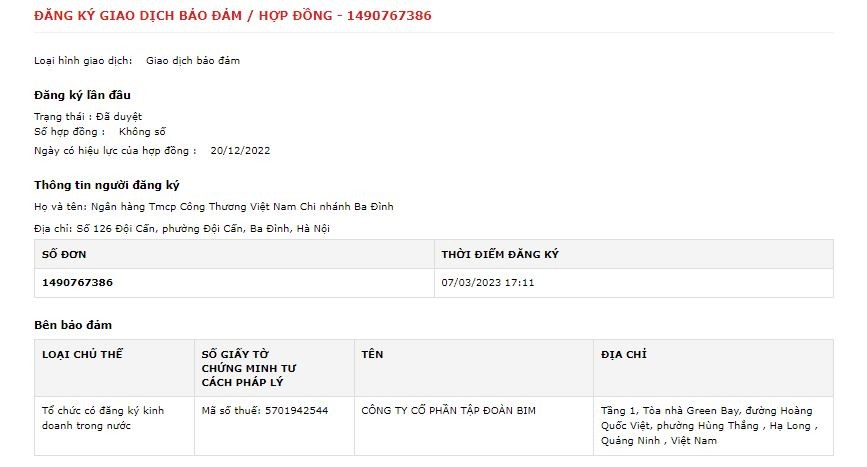Click the 'THỜI ĐIỂM ĐĂNG KÝ' column header

pyautogui.click(x=500, y=254)
